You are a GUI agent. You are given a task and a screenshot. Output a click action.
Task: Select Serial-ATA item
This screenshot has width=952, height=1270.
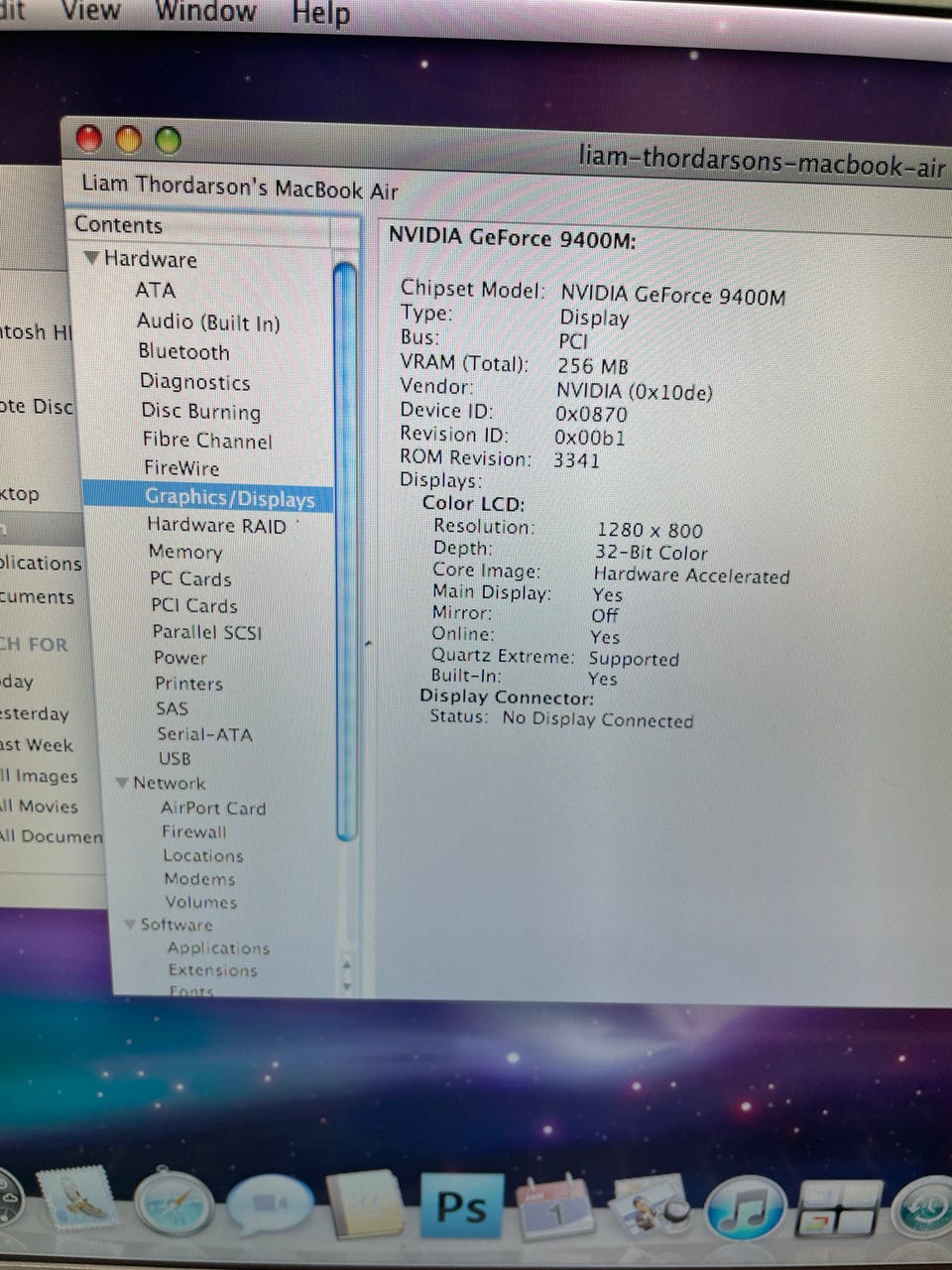[x=204, y=734]
